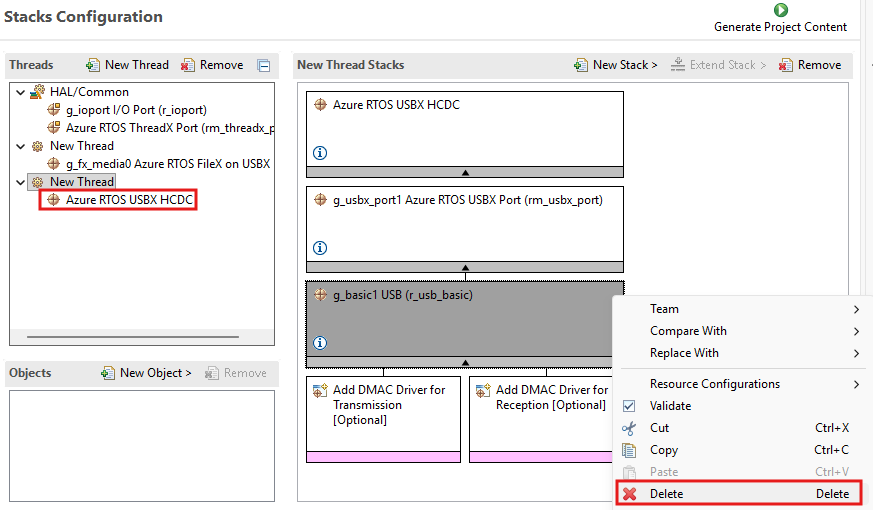Click module icon beside Azure RTOS USBX HCDC in tree
This screenshot has height=510, width=873.
pyautogui.click(x=53, y=199)
